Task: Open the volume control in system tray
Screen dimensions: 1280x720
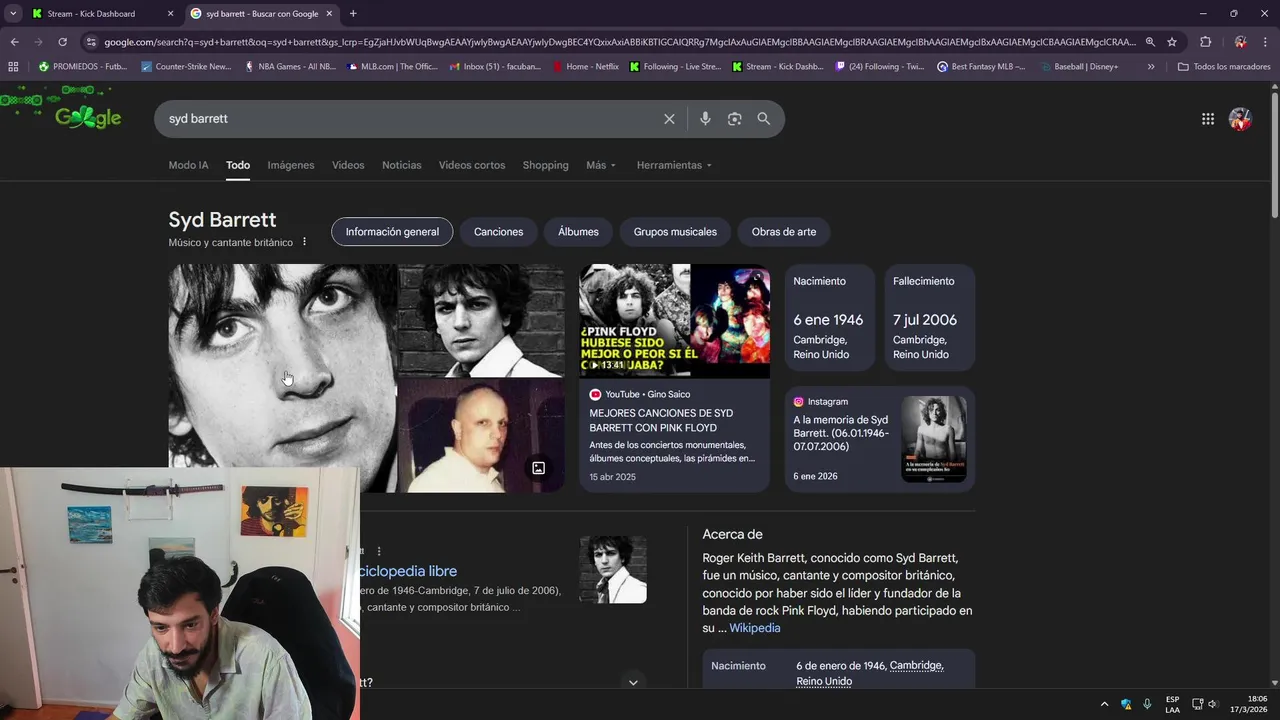Action: (x=1213, y=704)
